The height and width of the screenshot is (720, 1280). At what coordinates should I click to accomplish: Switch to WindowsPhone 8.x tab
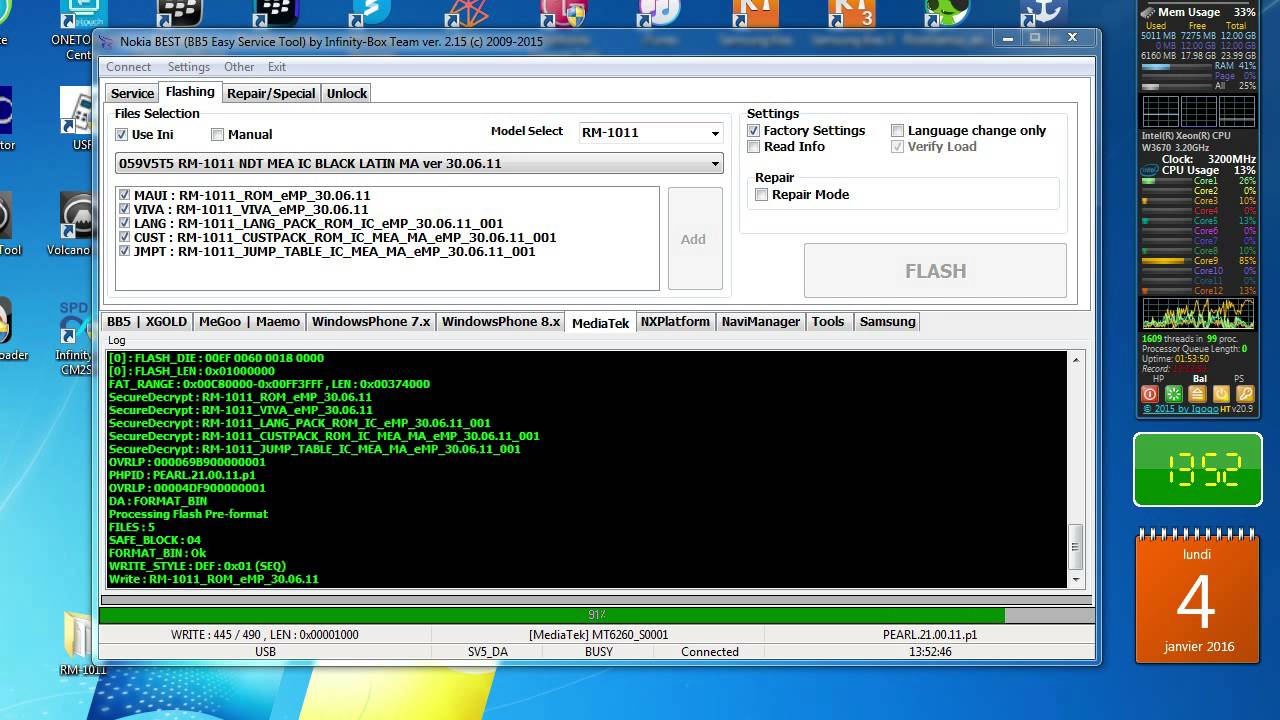pos(501,322)
